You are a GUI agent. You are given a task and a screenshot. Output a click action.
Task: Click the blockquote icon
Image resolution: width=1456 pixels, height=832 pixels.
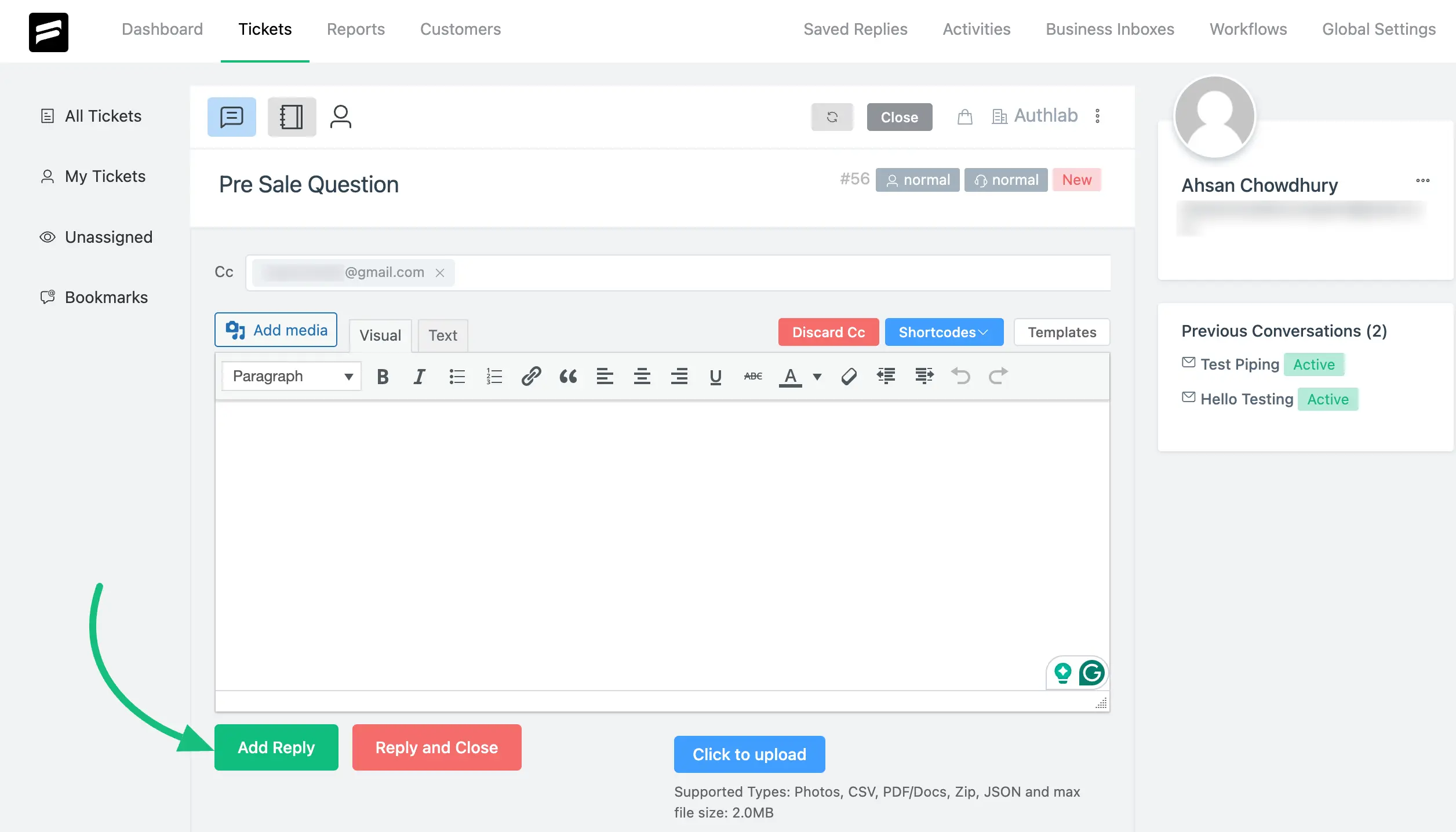pos(568,376)
